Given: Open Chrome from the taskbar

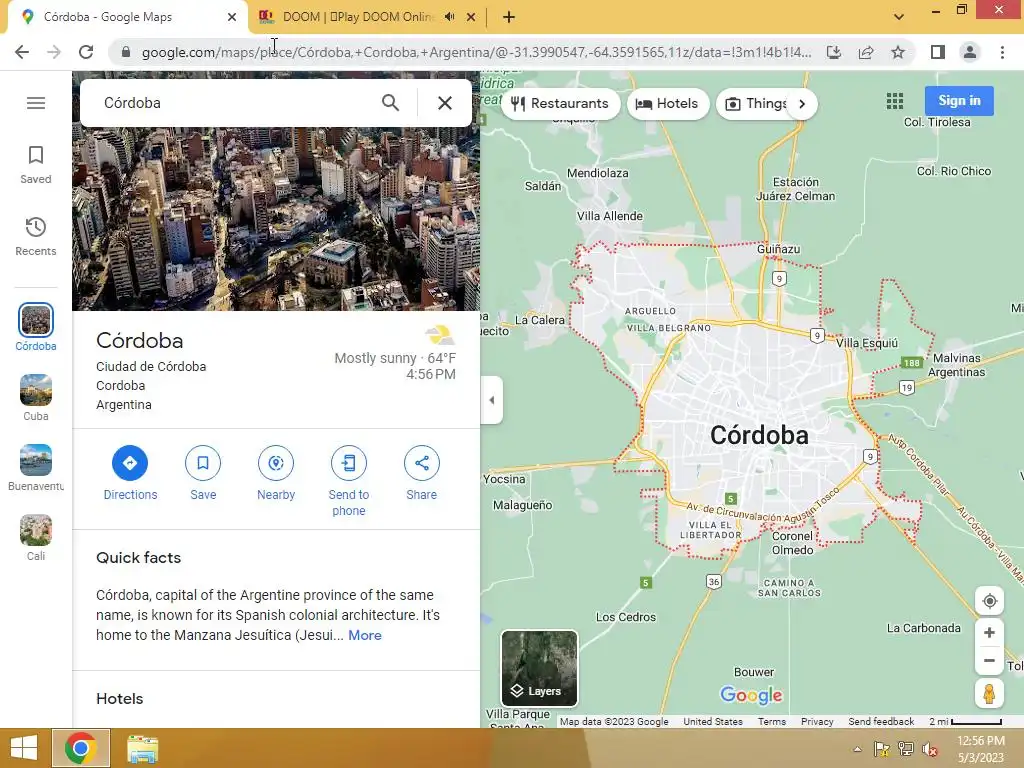Looking at the screenshot, I should coord(81,748).
